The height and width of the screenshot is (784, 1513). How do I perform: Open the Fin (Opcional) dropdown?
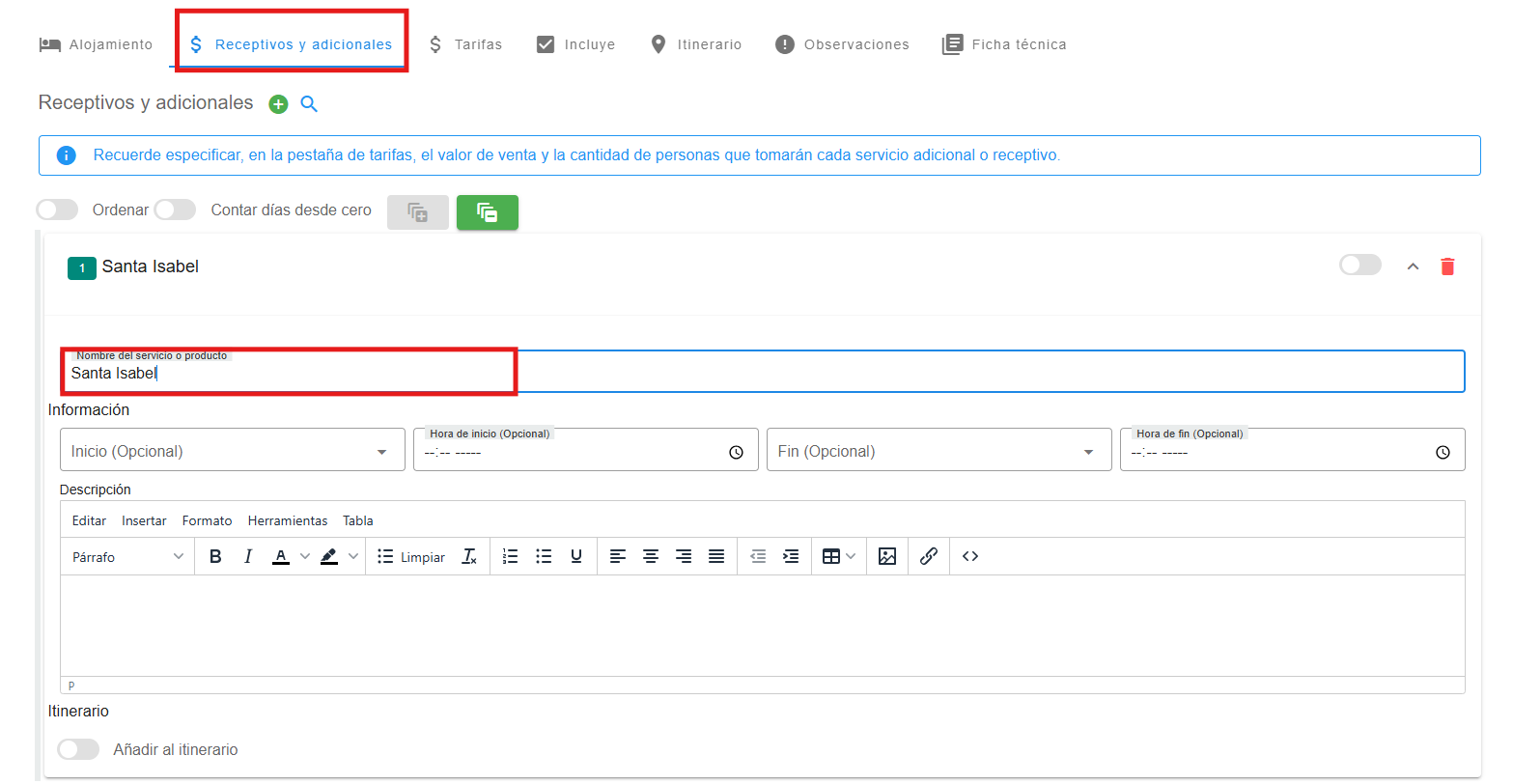[x=939, y=451]
